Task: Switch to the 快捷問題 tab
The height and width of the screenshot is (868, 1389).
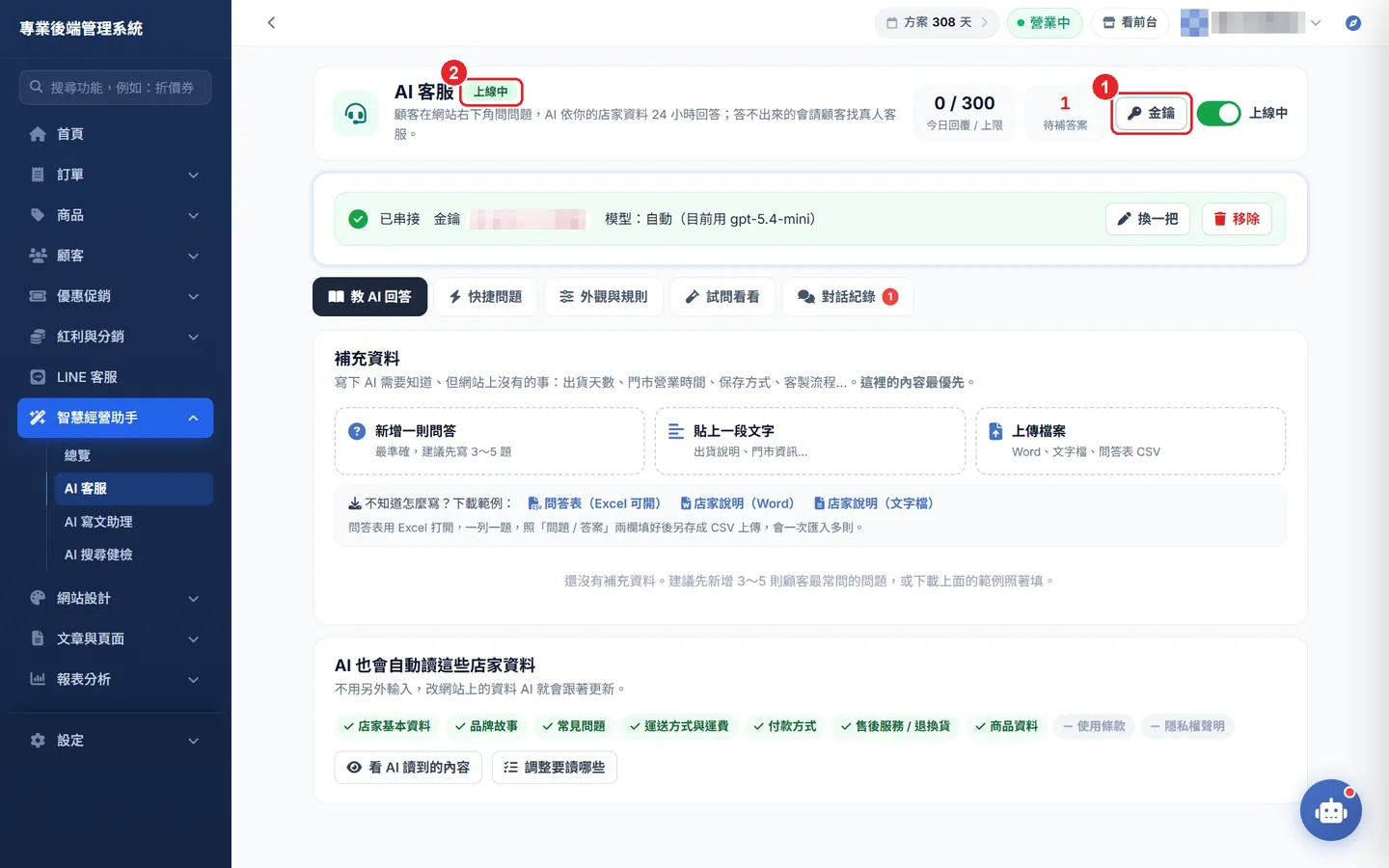Action: coord(485,297)
